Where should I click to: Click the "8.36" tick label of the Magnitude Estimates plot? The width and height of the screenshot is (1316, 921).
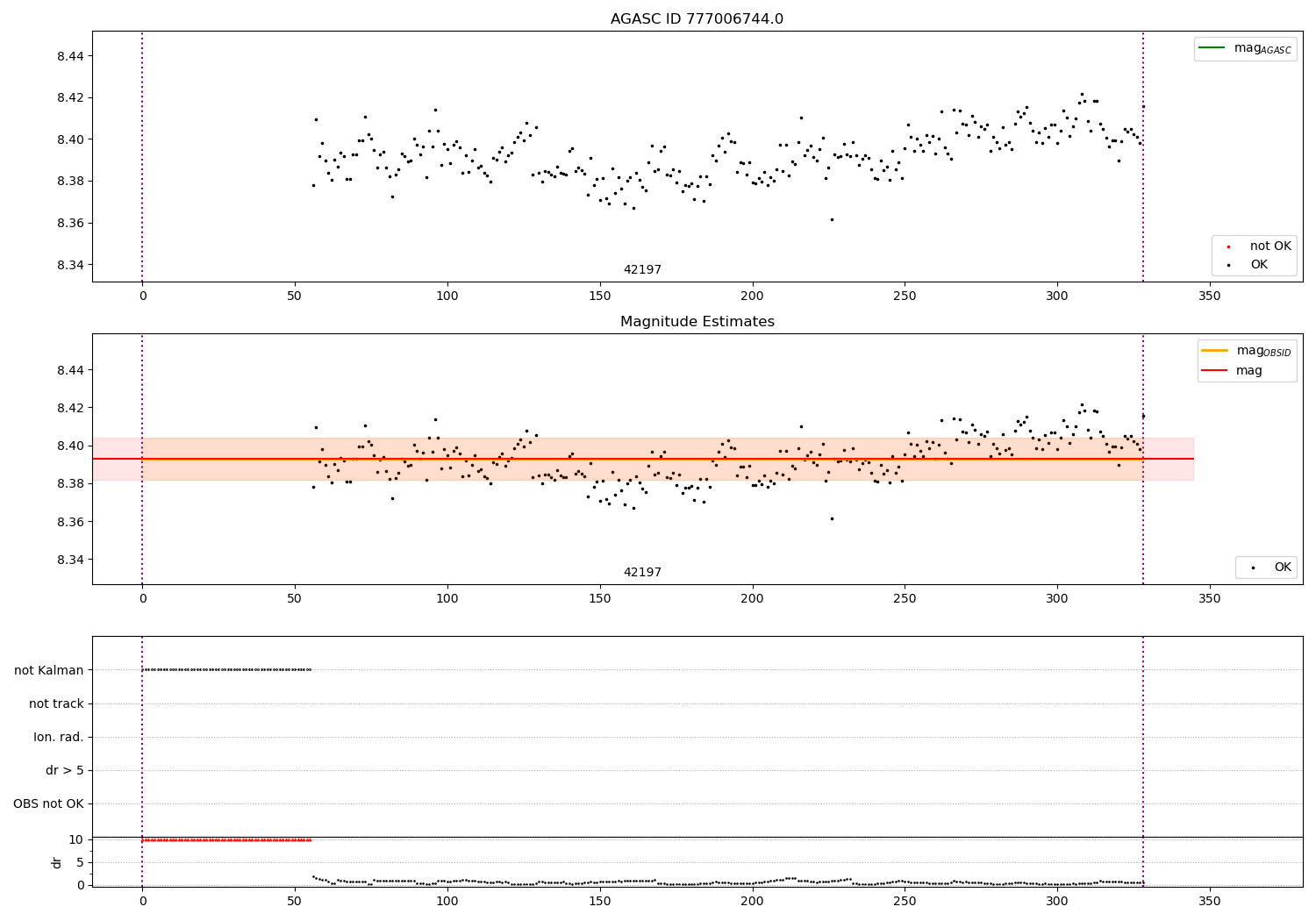click(x=69, y=522)
